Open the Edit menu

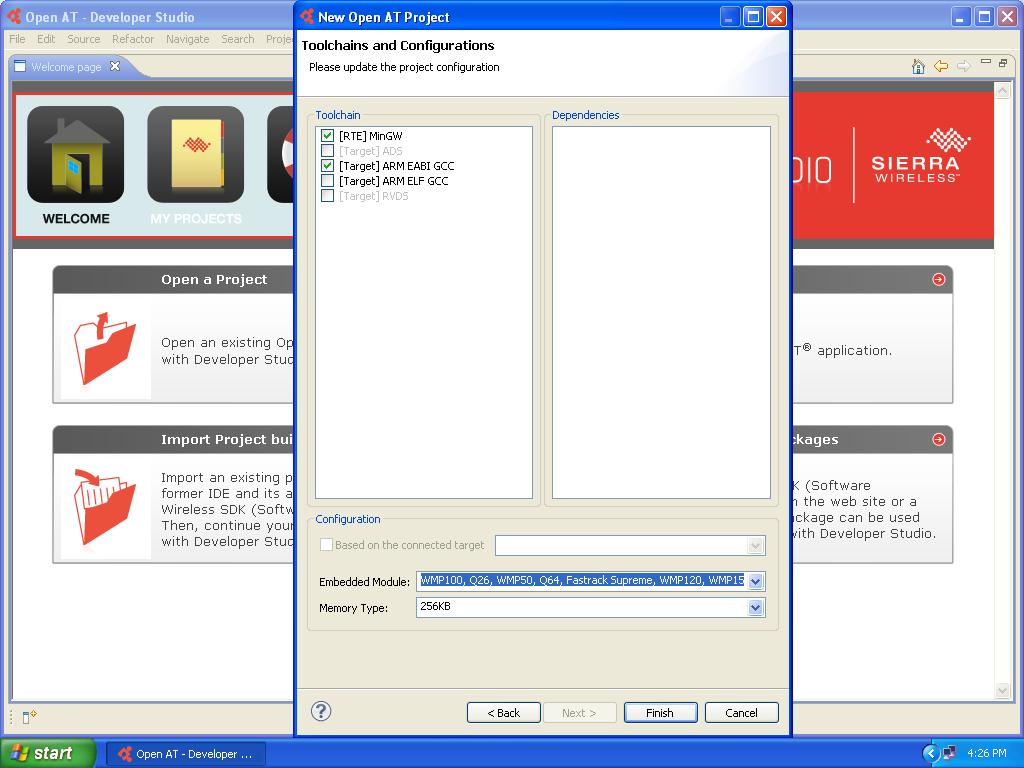[46, 39]
